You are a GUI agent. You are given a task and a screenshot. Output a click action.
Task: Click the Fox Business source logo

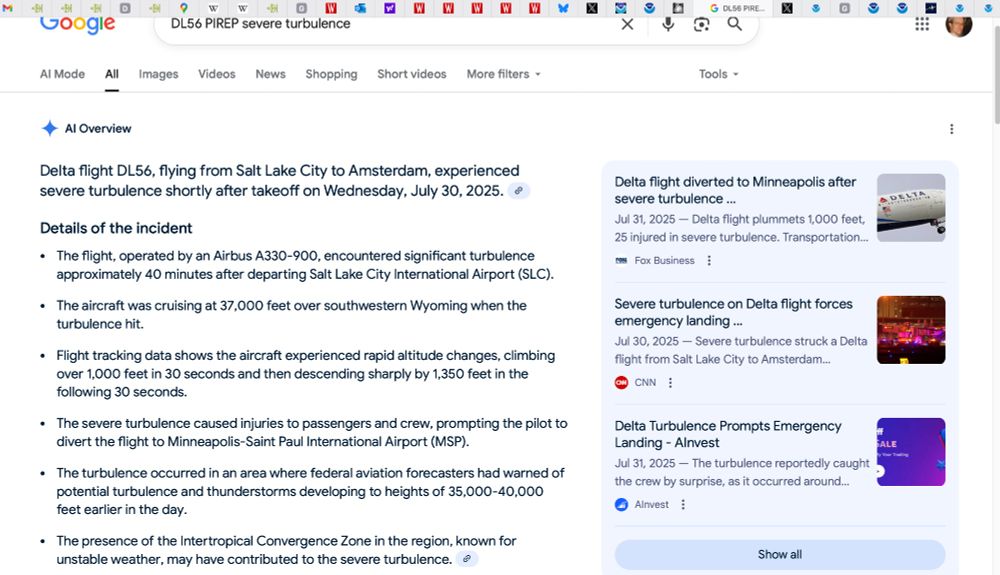[x=621, y=260]
